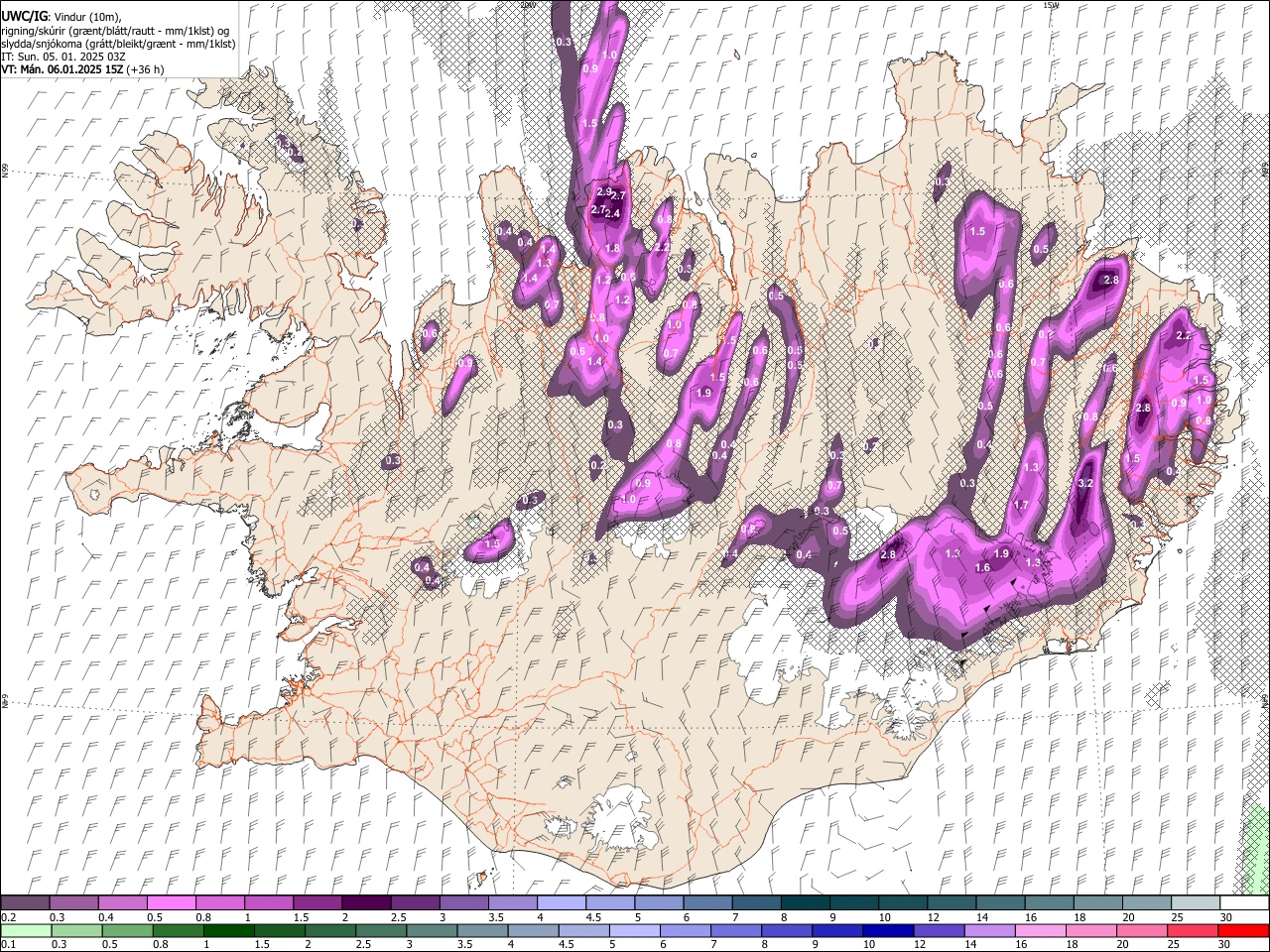Click the '15W' longitude label at the top
The width and height of the screenshot is (1270, 952).
click(x=1051, y=5)
